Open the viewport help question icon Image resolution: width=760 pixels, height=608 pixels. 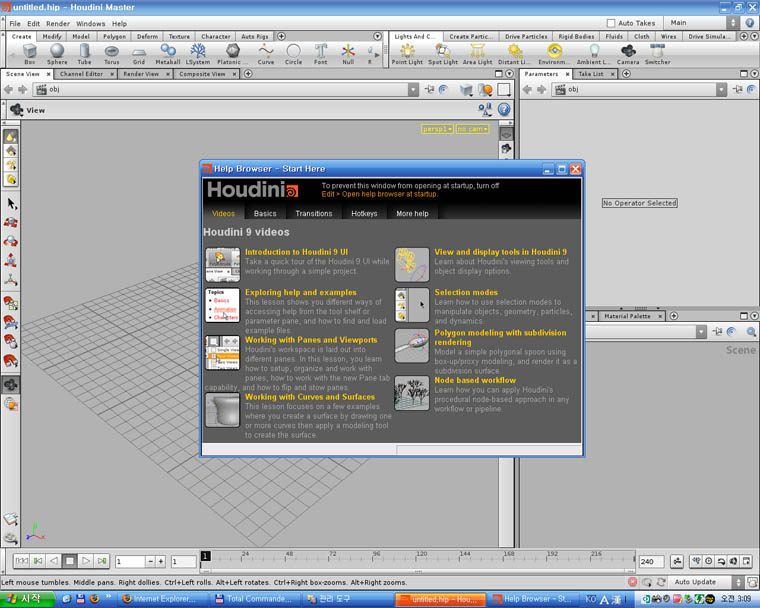point(504,110)
